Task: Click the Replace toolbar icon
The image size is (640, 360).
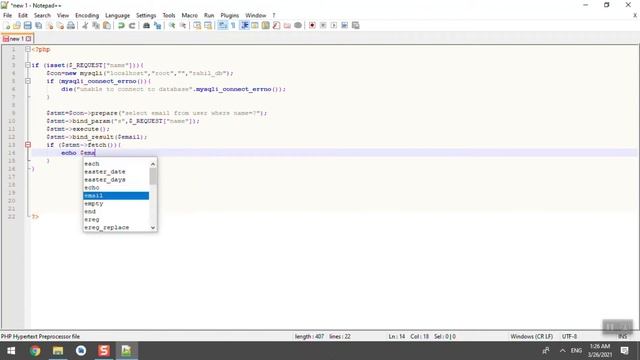Action: [157, 25]
